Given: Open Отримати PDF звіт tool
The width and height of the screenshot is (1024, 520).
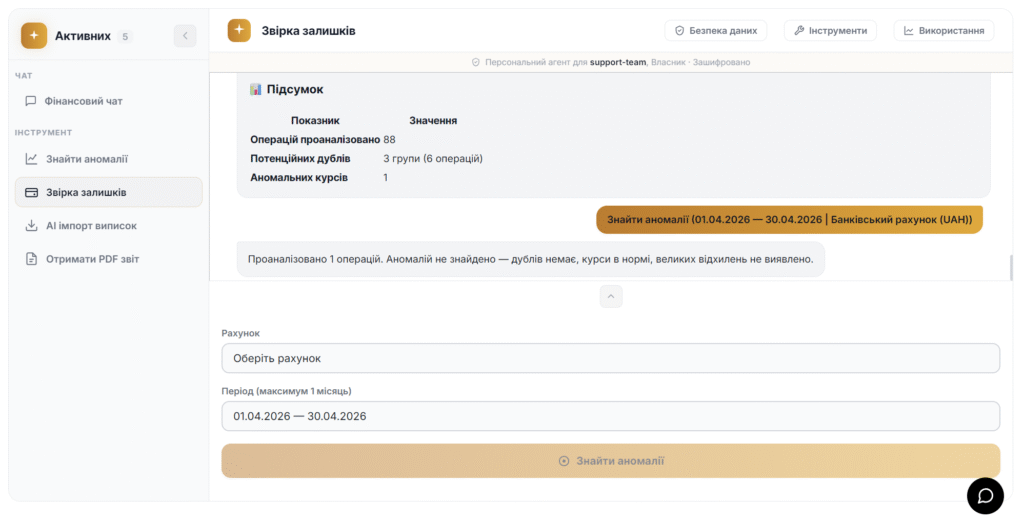Looking at the screenshot, I should coord(92,259).
